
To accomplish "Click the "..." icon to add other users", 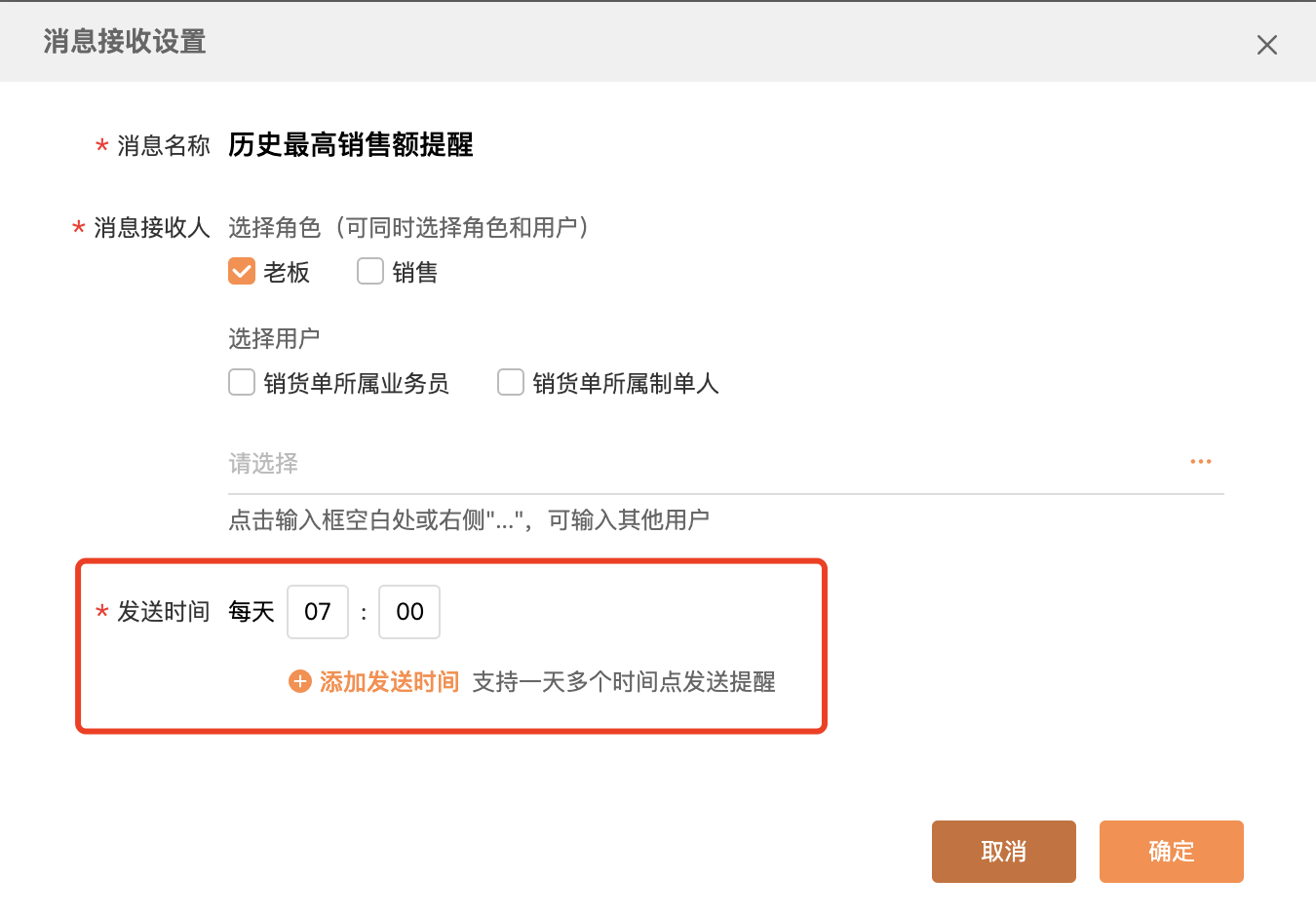I will [1200, 461].
